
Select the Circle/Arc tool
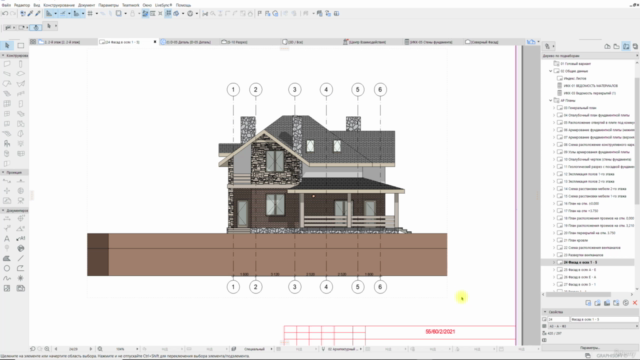(x=7, y=268)
